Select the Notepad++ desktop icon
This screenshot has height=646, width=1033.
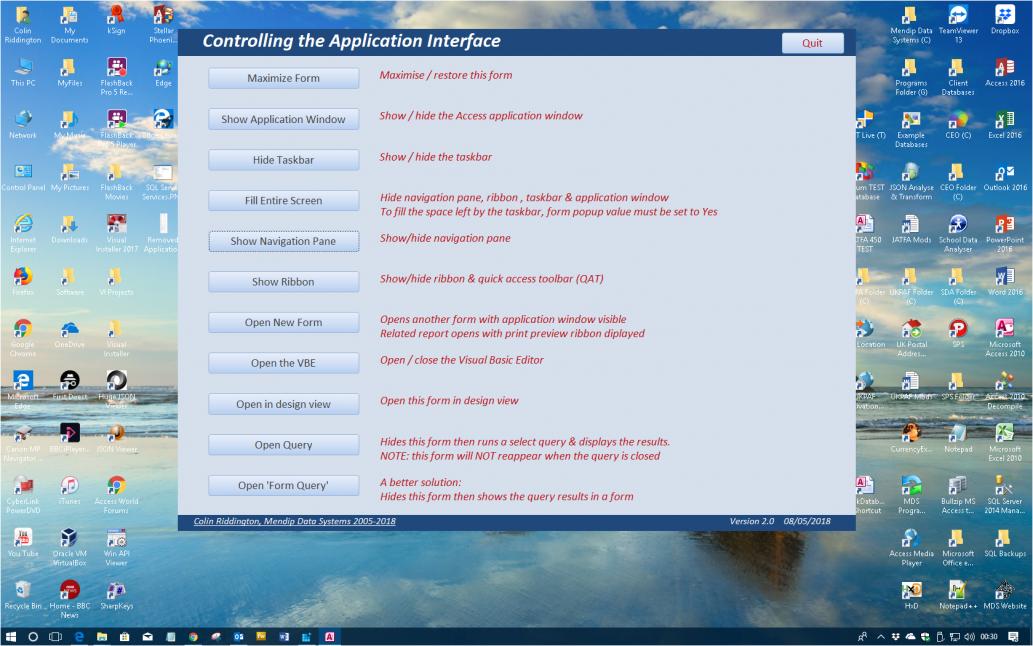(x=958, y=595)
